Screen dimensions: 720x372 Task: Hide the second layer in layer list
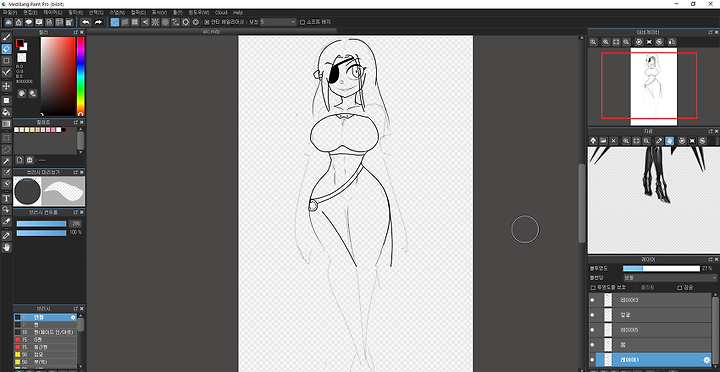pyautogui.click(x=592, y=315)
